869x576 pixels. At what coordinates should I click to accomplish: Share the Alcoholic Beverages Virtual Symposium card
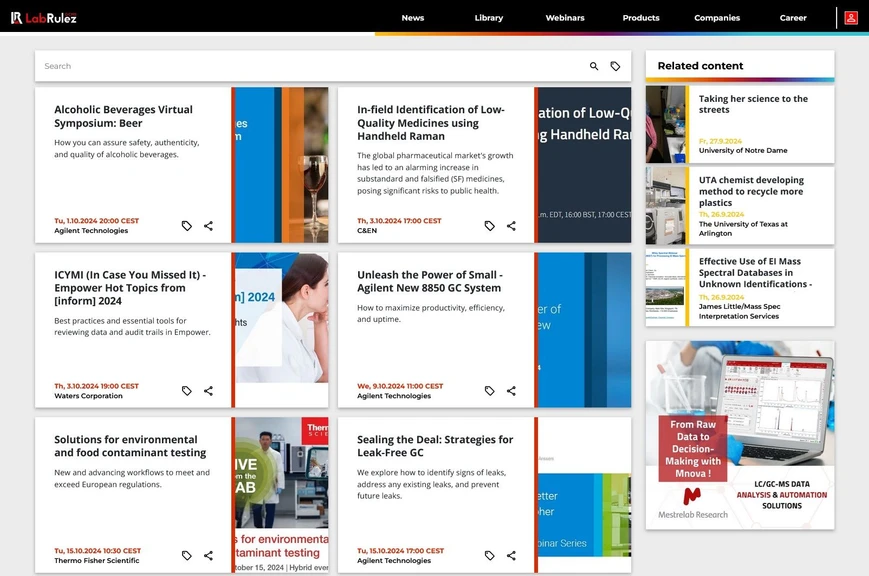[208, 226]
